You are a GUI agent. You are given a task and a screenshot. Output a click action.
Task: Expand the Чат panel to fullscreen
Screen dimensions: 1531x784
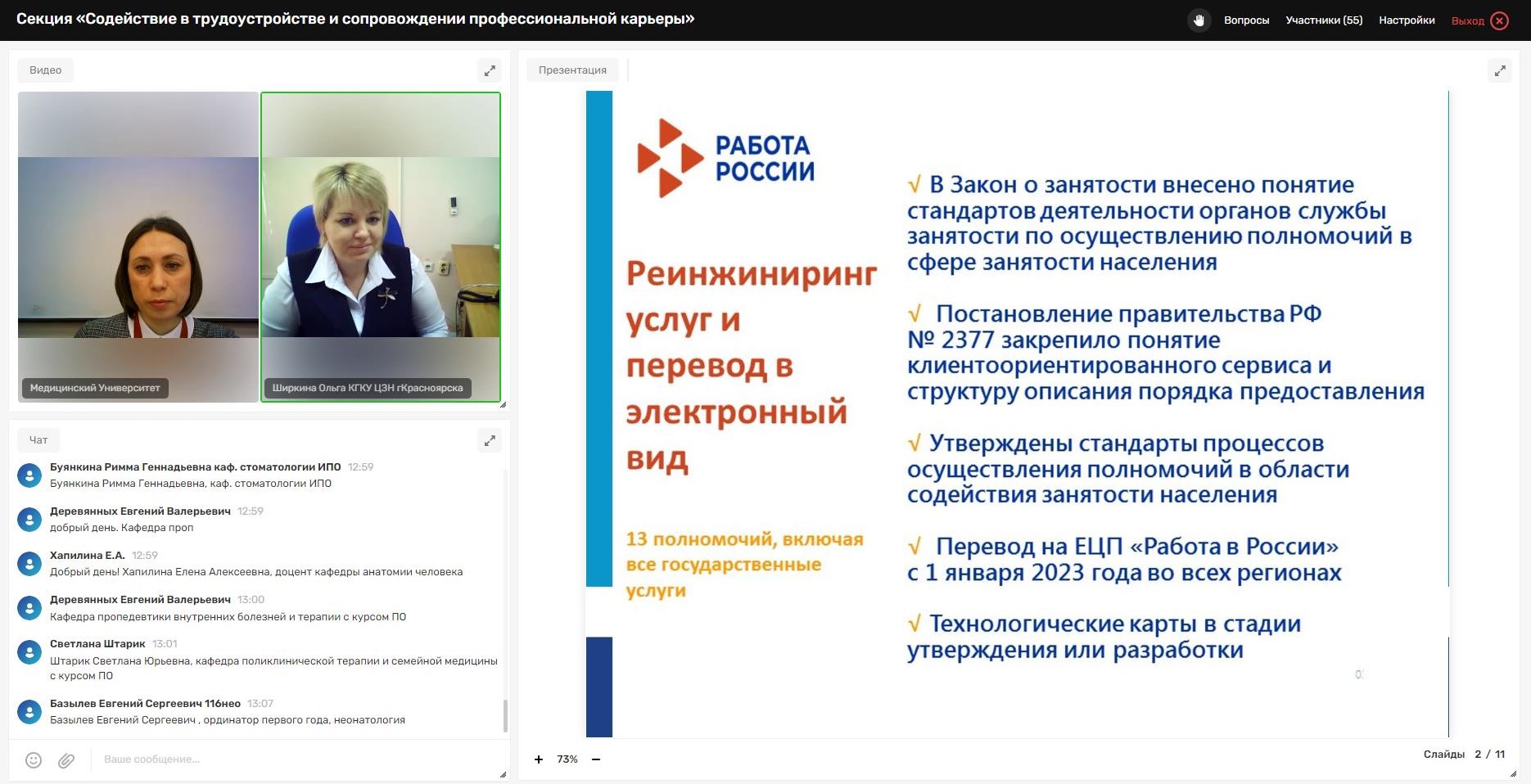[490, 440]
